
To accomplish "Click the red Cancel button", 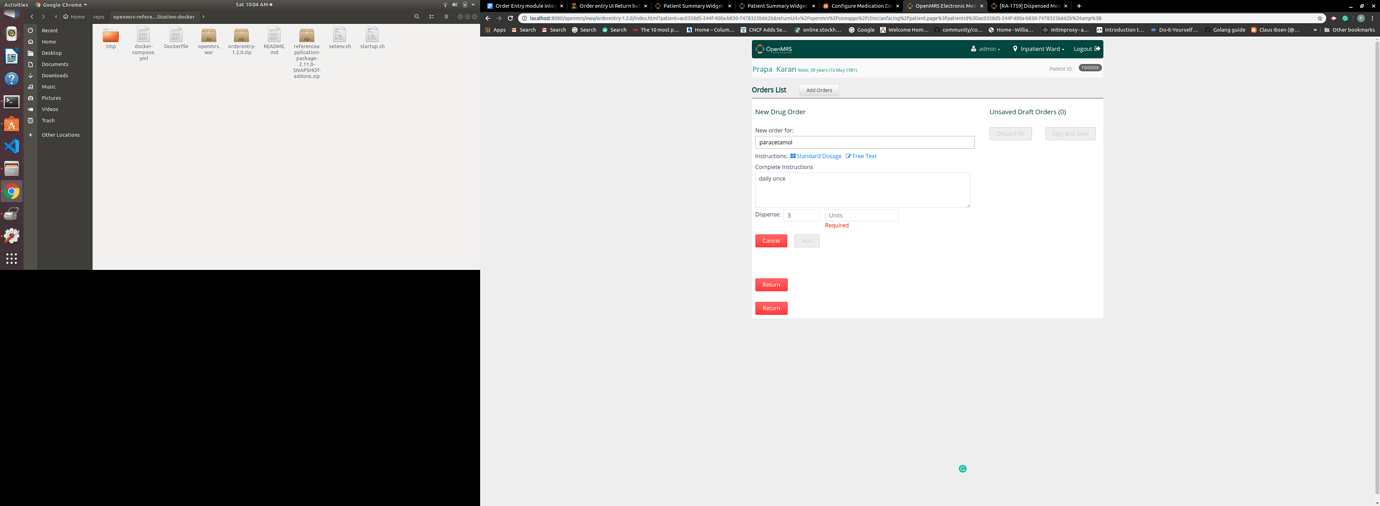I will click(x=771, y=241).
